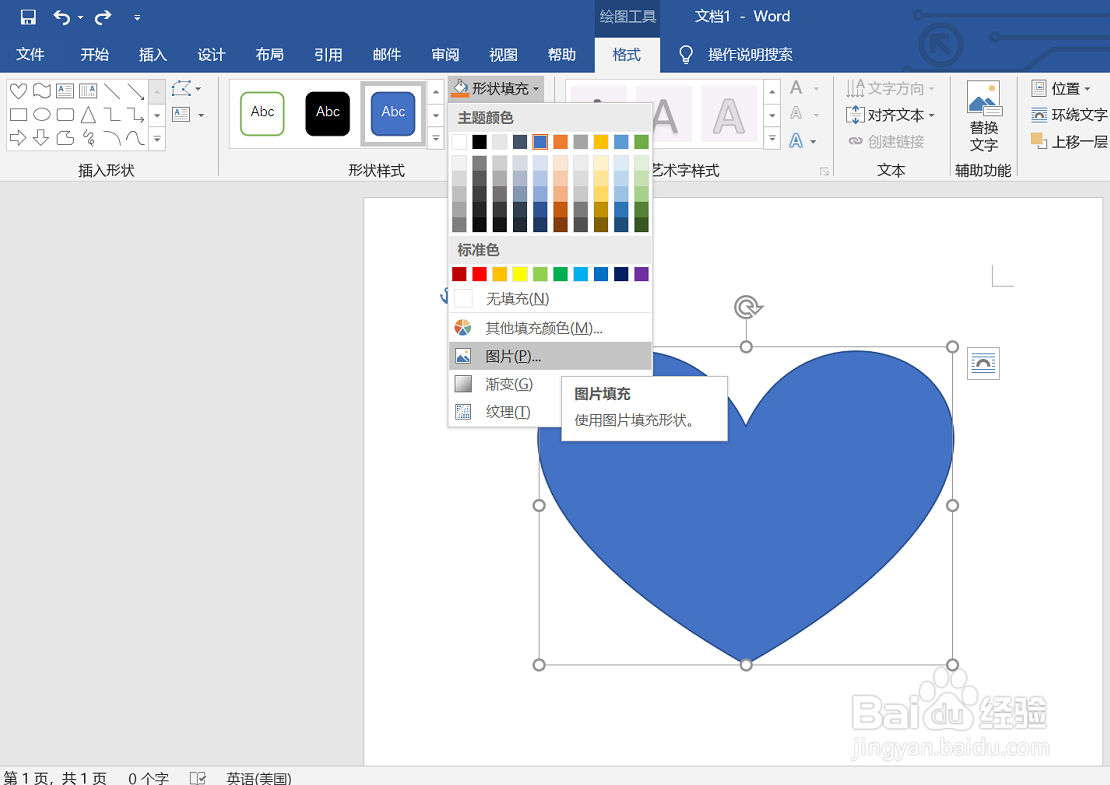
Task: Choose the right arrow shape
Action: click(x=18, y=137)
